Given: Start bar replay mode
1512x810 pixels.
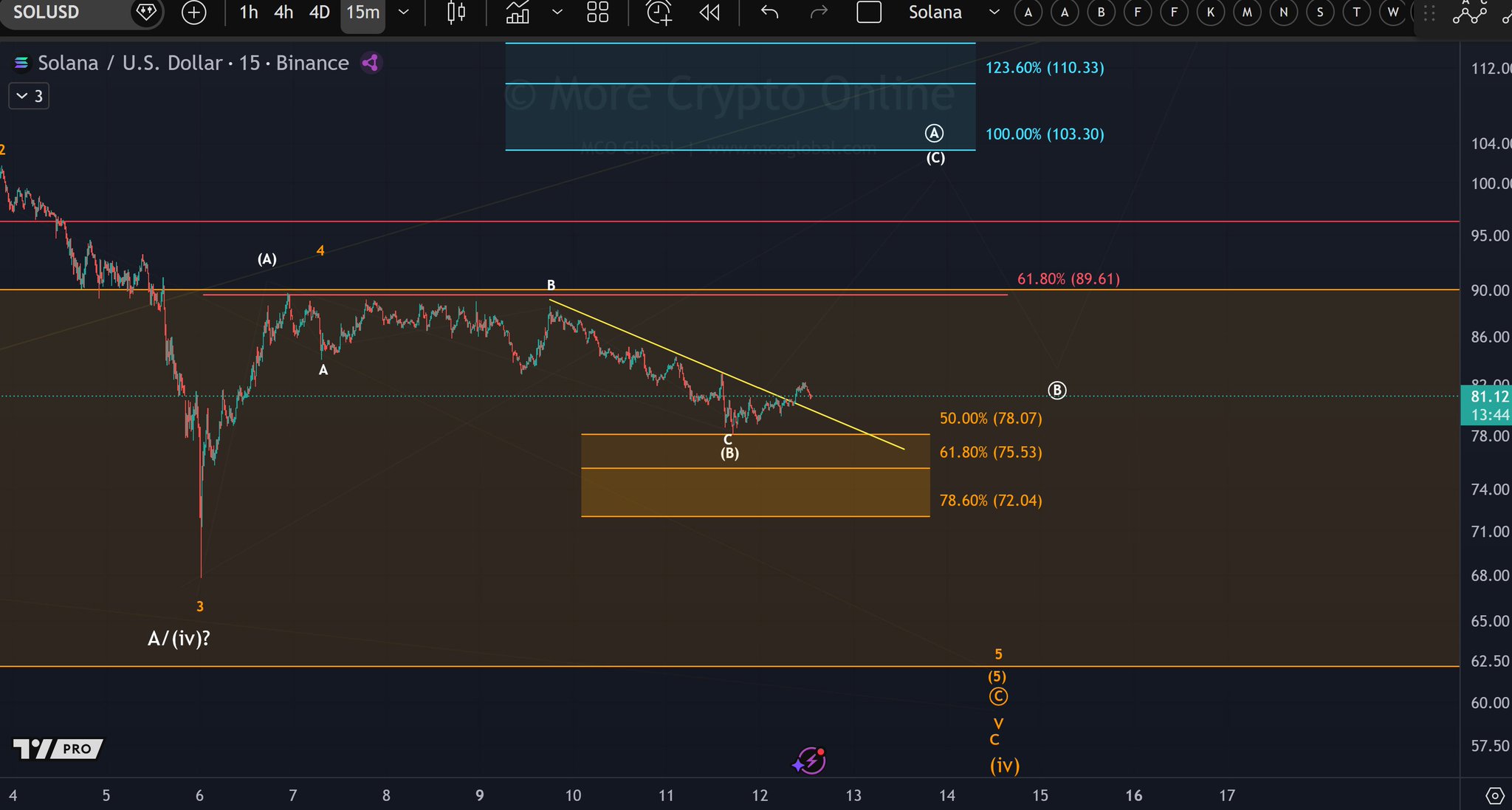Looking at the screenshot, I should (x=709, y=13).
